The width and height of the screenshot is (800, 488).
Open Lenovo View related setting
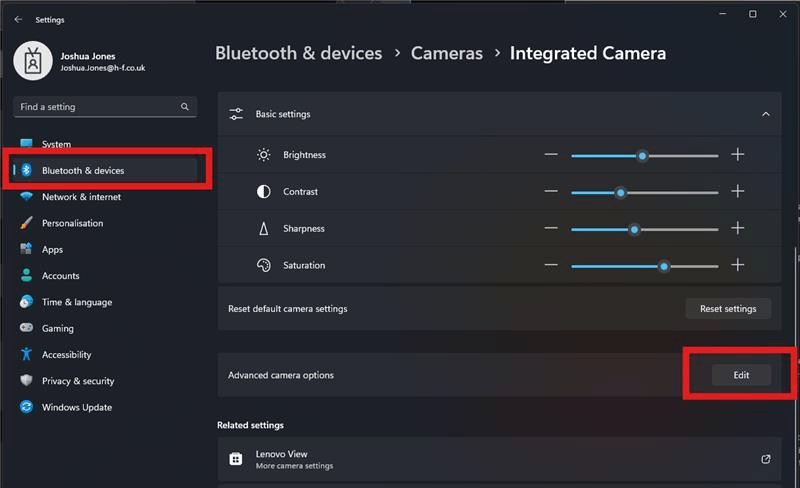499,459
